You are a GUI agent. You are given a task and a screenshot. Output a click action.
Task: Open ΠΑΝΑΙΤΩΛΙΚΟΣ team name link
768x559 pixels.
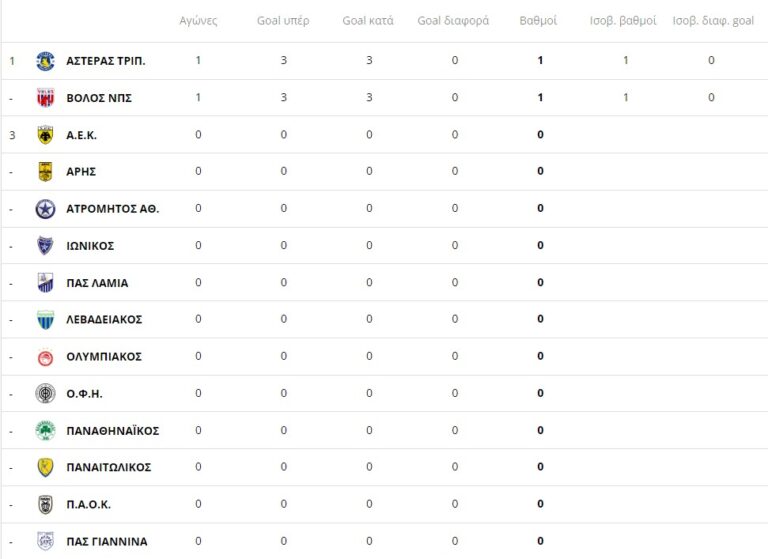[x=108, y=467]
